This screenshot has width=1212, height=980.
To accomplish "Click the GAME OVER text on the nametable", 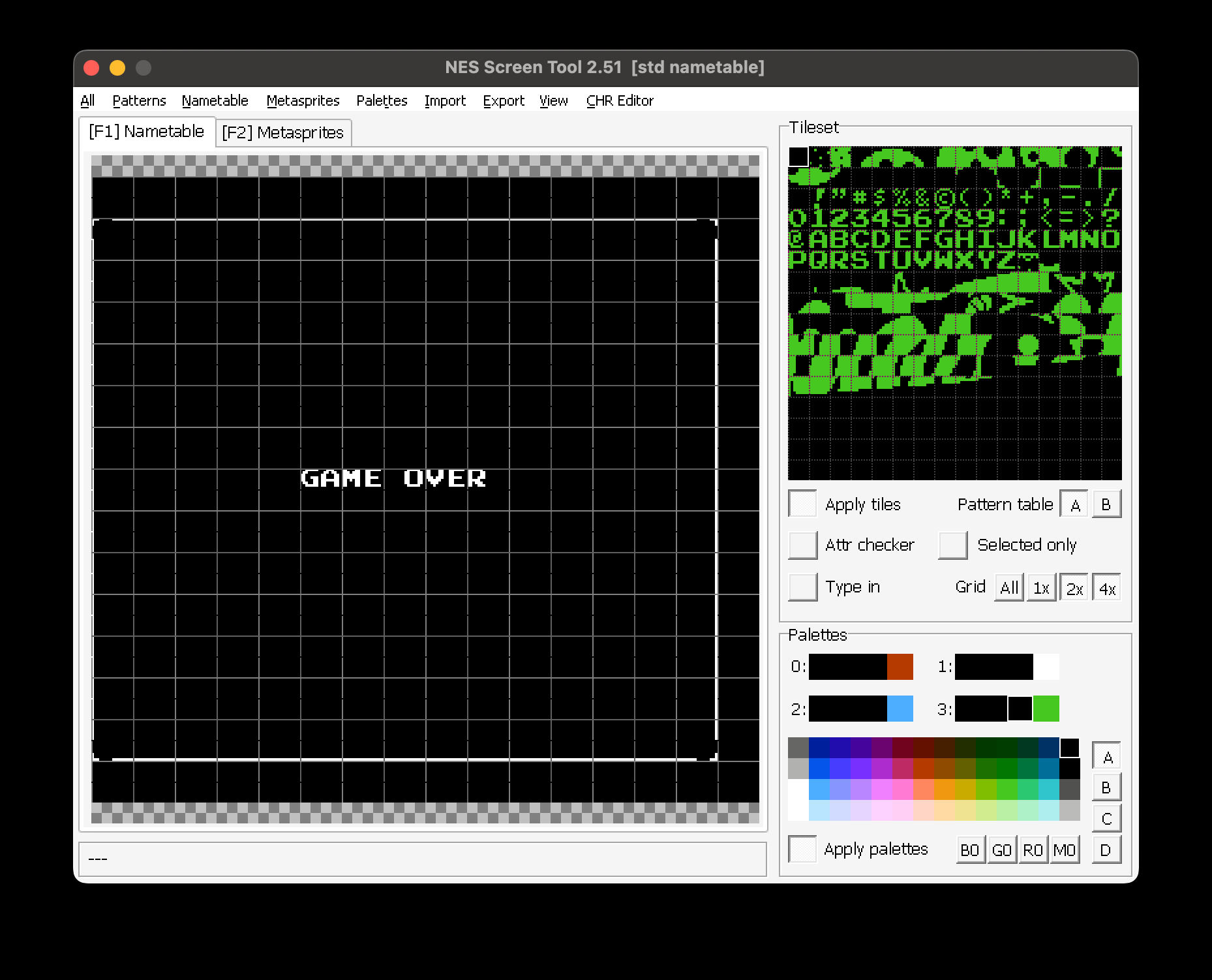I will tap(393, 478).
